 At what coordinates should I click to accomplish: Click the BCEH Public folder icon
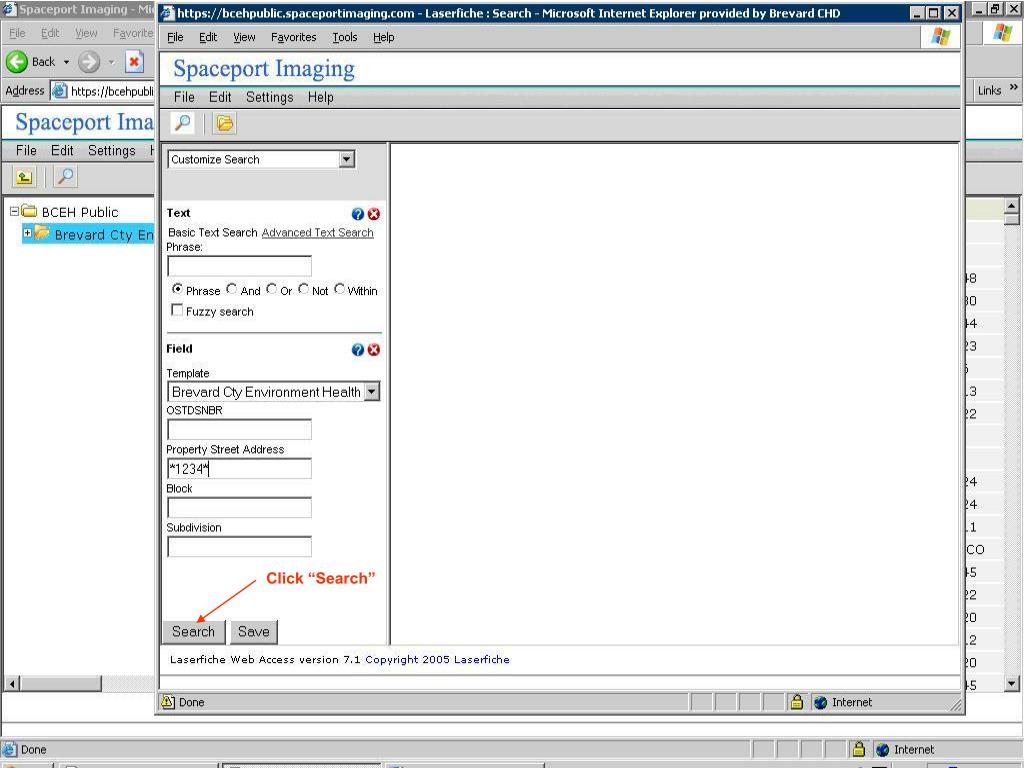pos(29,211)
